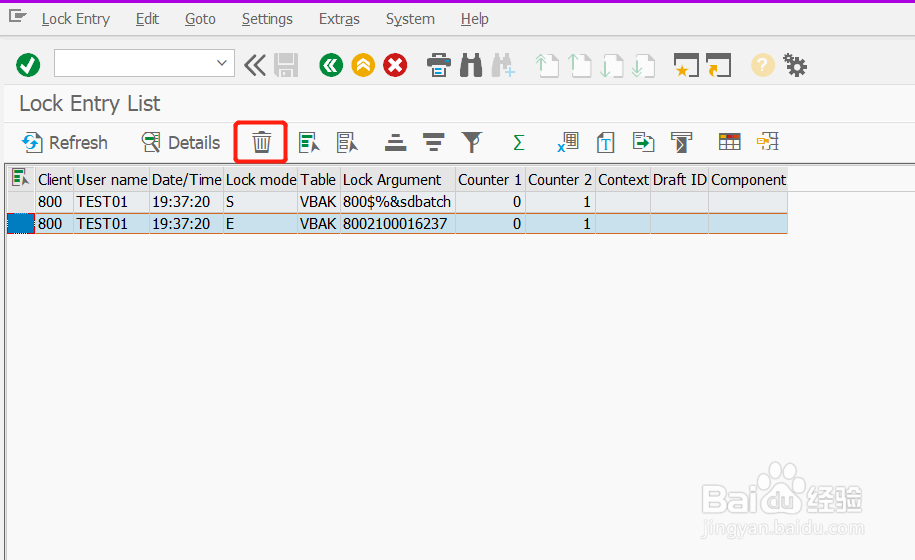Collapse the command field with double chevron
Viewport: 915px width, 560px height.
(255, 65)
